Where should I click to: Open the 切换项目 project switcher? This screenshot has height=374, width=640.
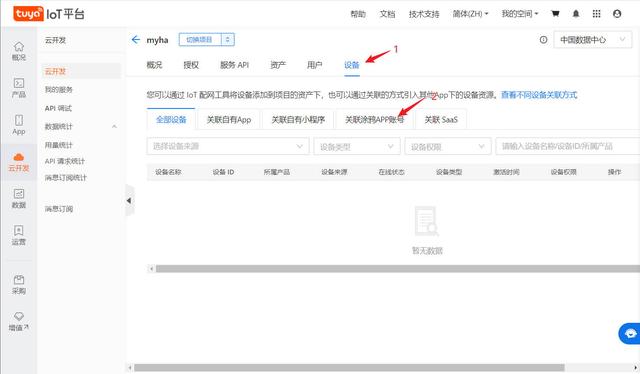[207, 40]
